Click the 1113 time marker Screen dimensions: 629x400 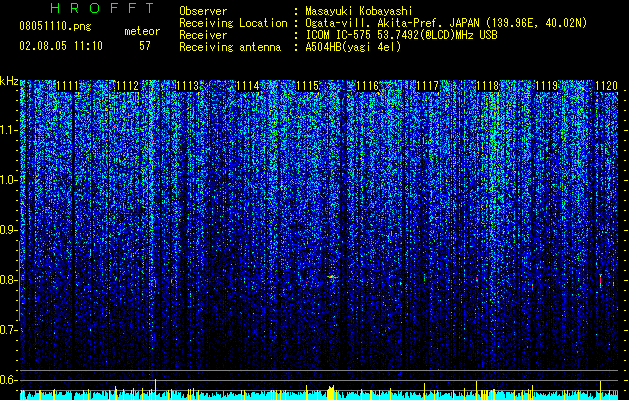(188, 86)
